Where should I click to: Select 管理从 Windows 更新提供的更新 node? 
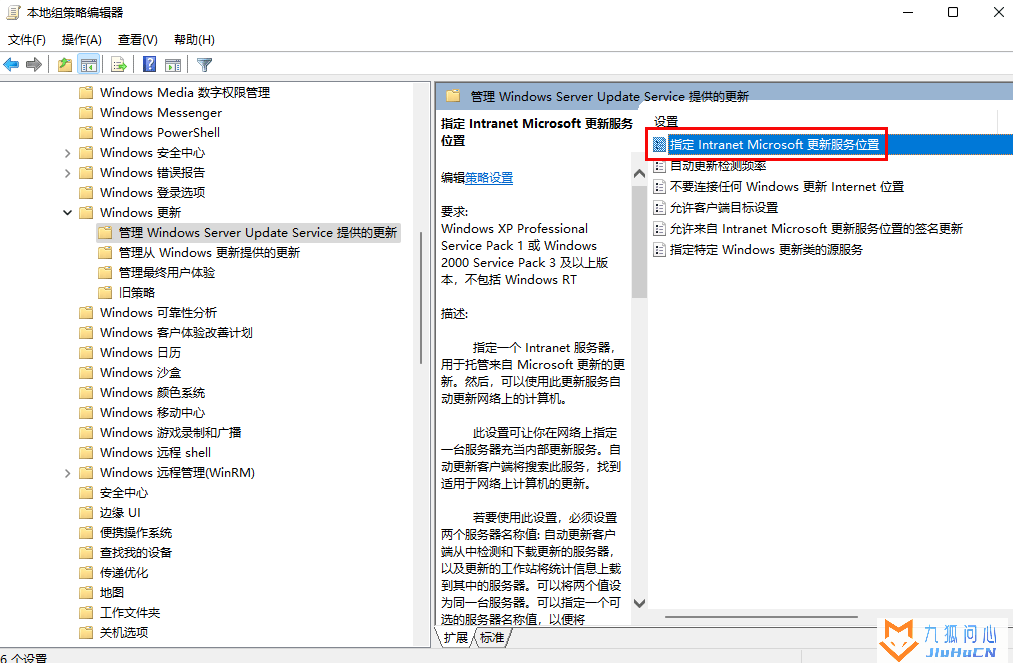pos(209,253)
